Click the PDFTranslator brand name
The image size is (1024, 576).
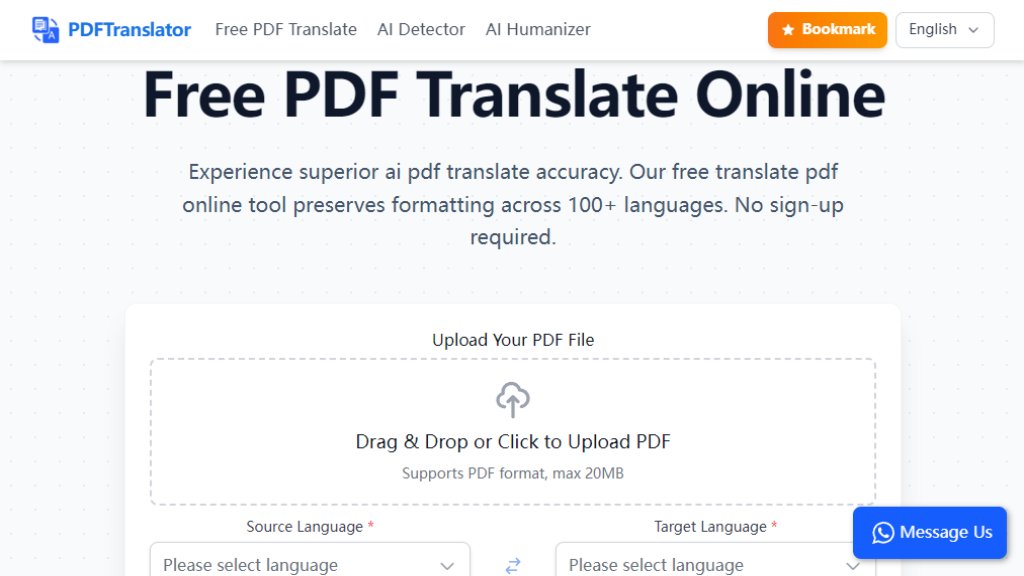click(x=129, y=30)
